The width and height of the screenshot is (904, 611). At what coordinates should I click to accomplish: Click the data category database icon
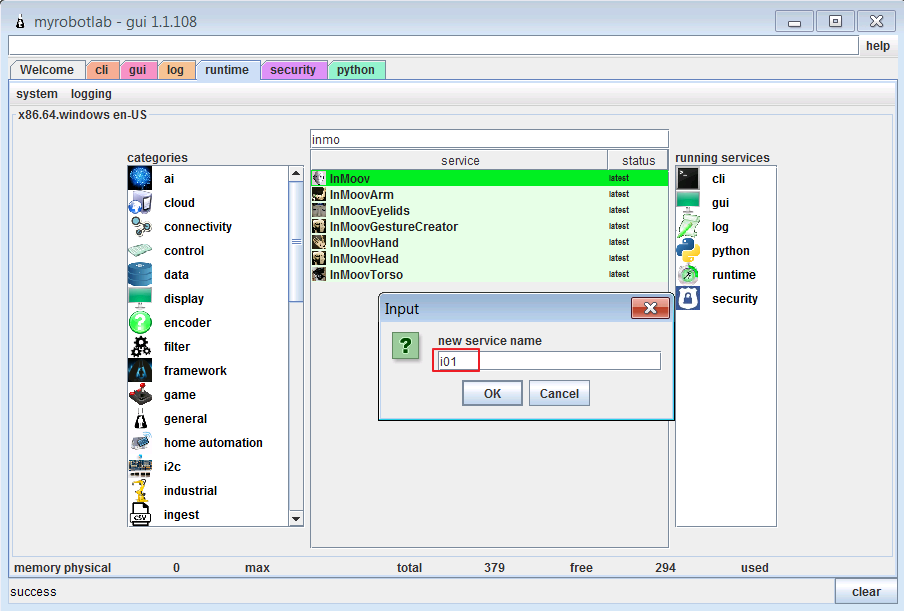coord(140,275)
